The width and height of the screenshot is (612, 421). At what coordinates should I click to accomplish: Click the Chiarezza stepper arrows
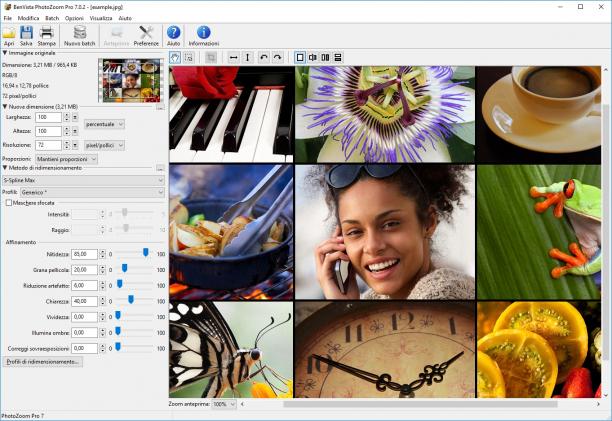(x=102, y=301)
